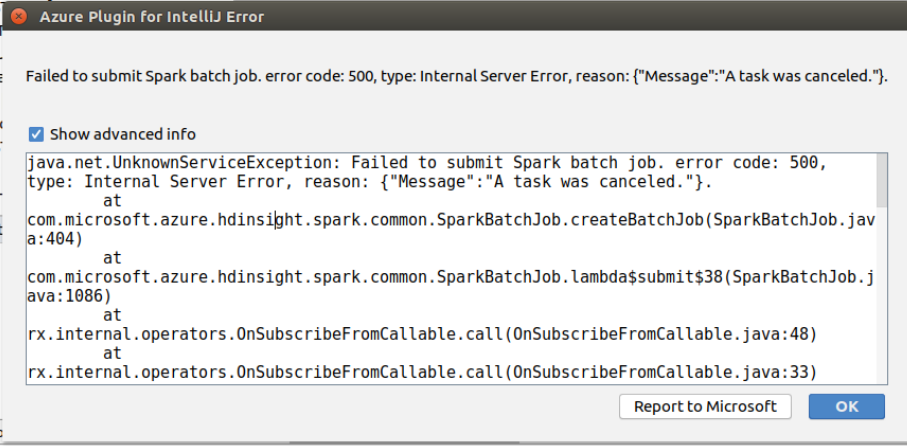Click the ava:1086) line number fragment
Image resolution: width=907 pixels, height=446 pixels.
pos(70,296)
